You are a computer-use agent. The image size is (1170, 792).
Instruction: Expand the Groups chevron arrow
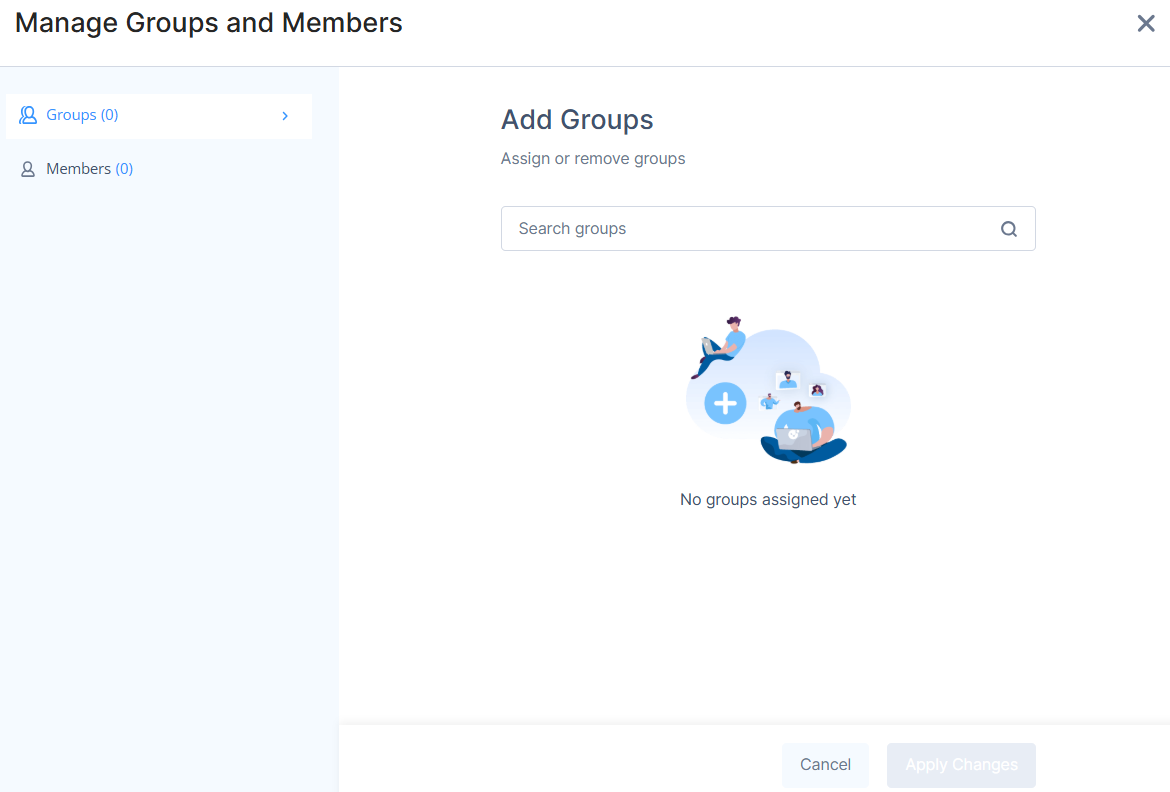[285, 116]
